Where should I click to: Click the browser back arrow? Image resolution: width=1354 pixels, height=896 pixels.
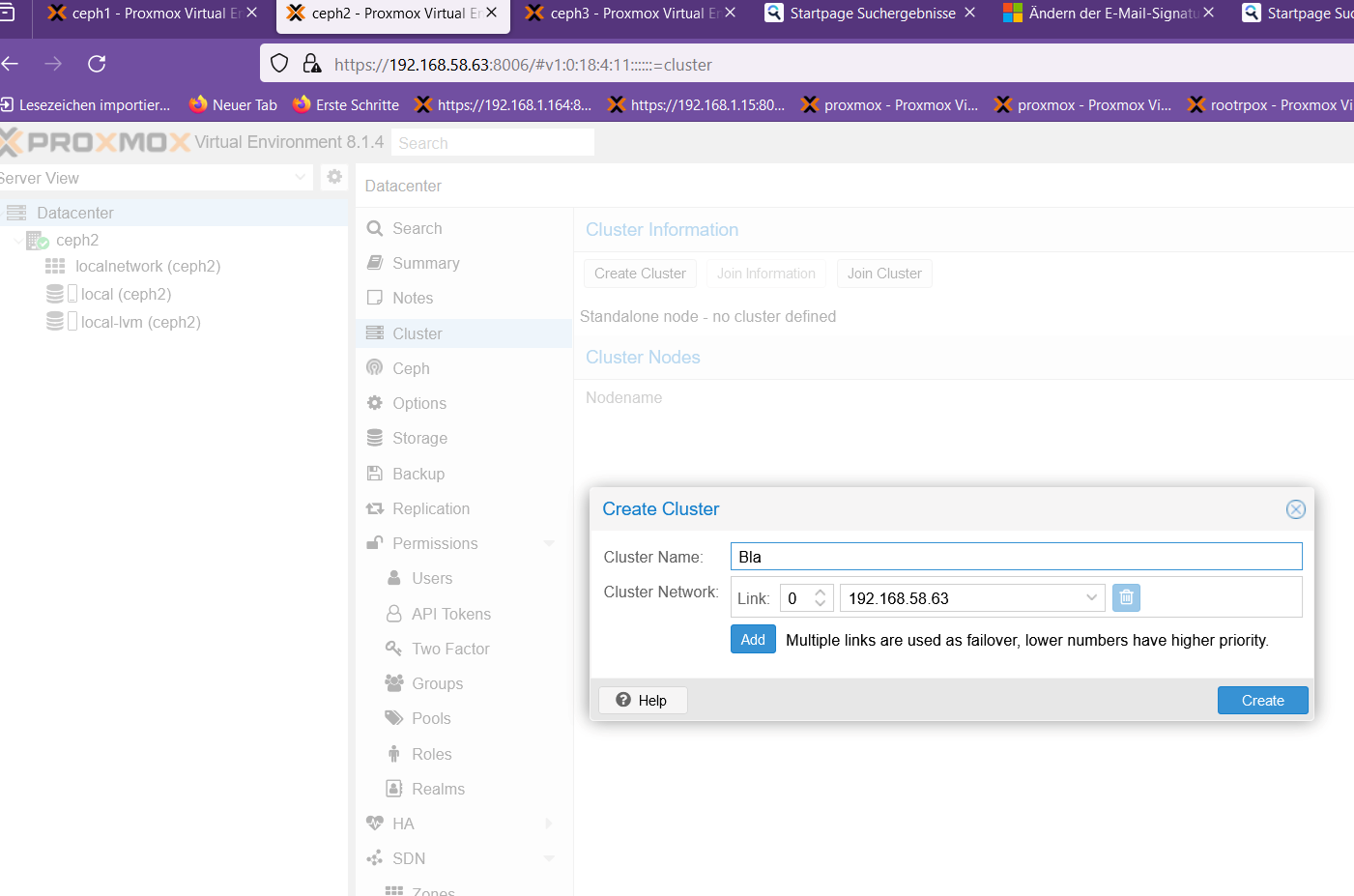(11, 64)
